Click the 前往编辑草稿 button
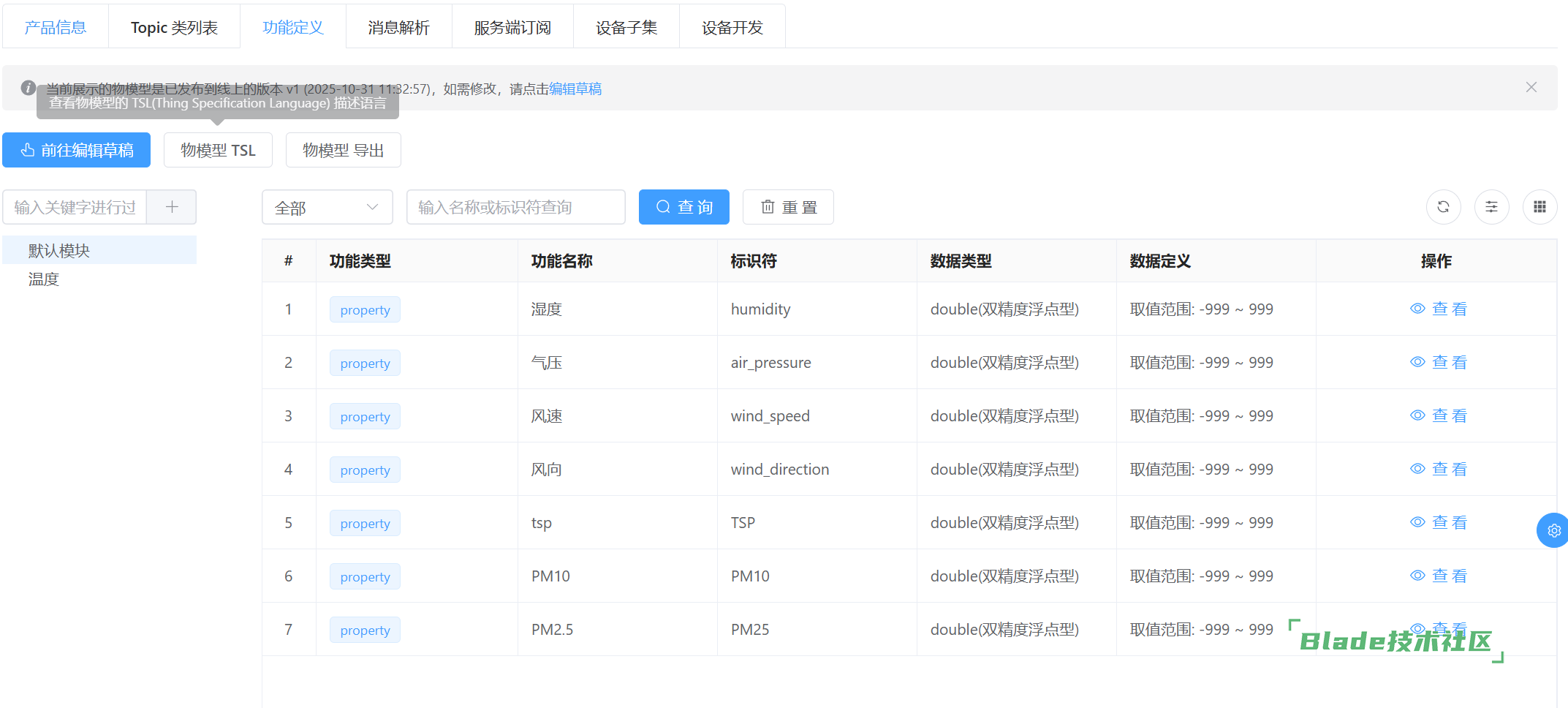Screen dimensions: 1568x708 point(77,150)
